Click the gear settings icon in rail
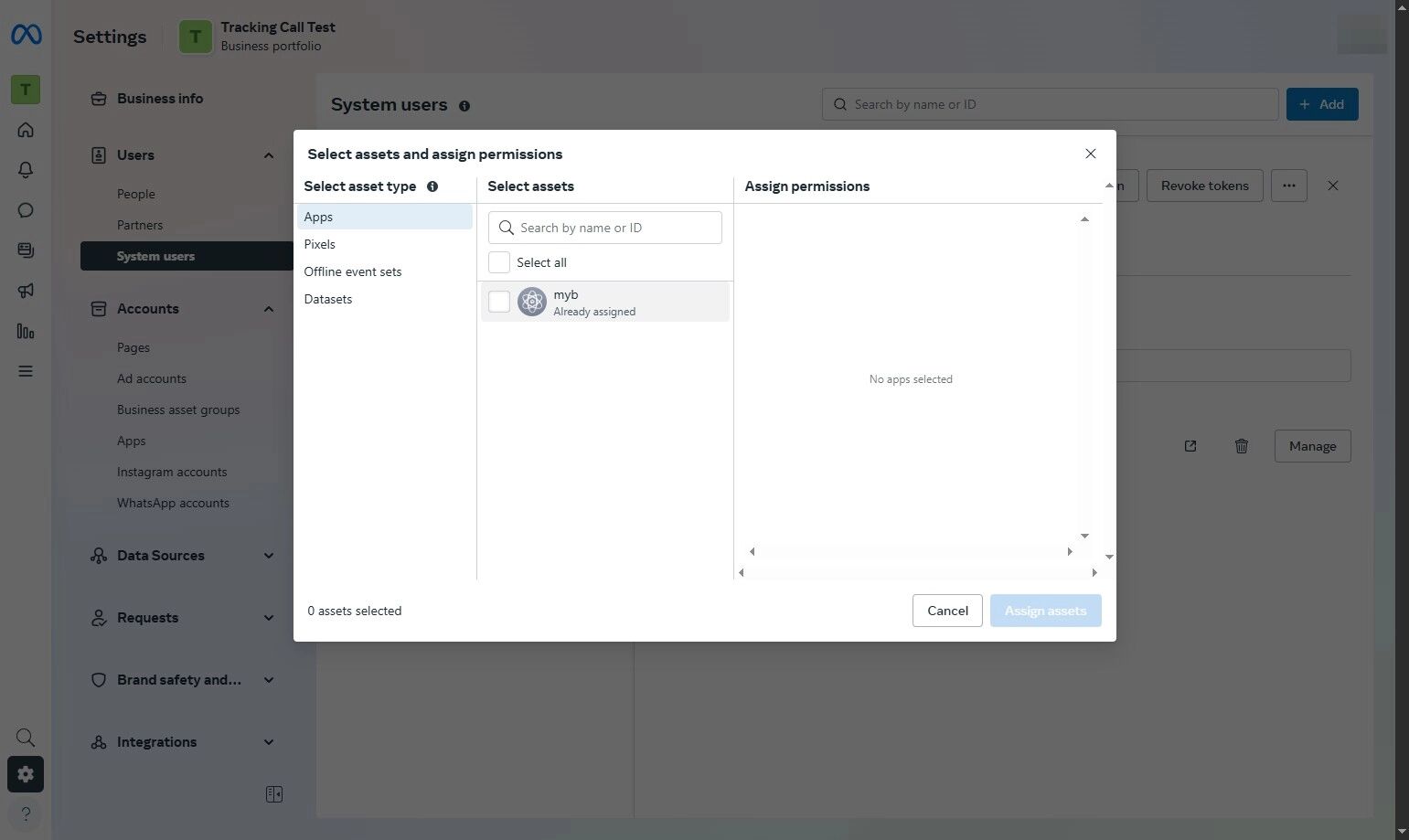The image size is (1409, 840). coord(26,774)
